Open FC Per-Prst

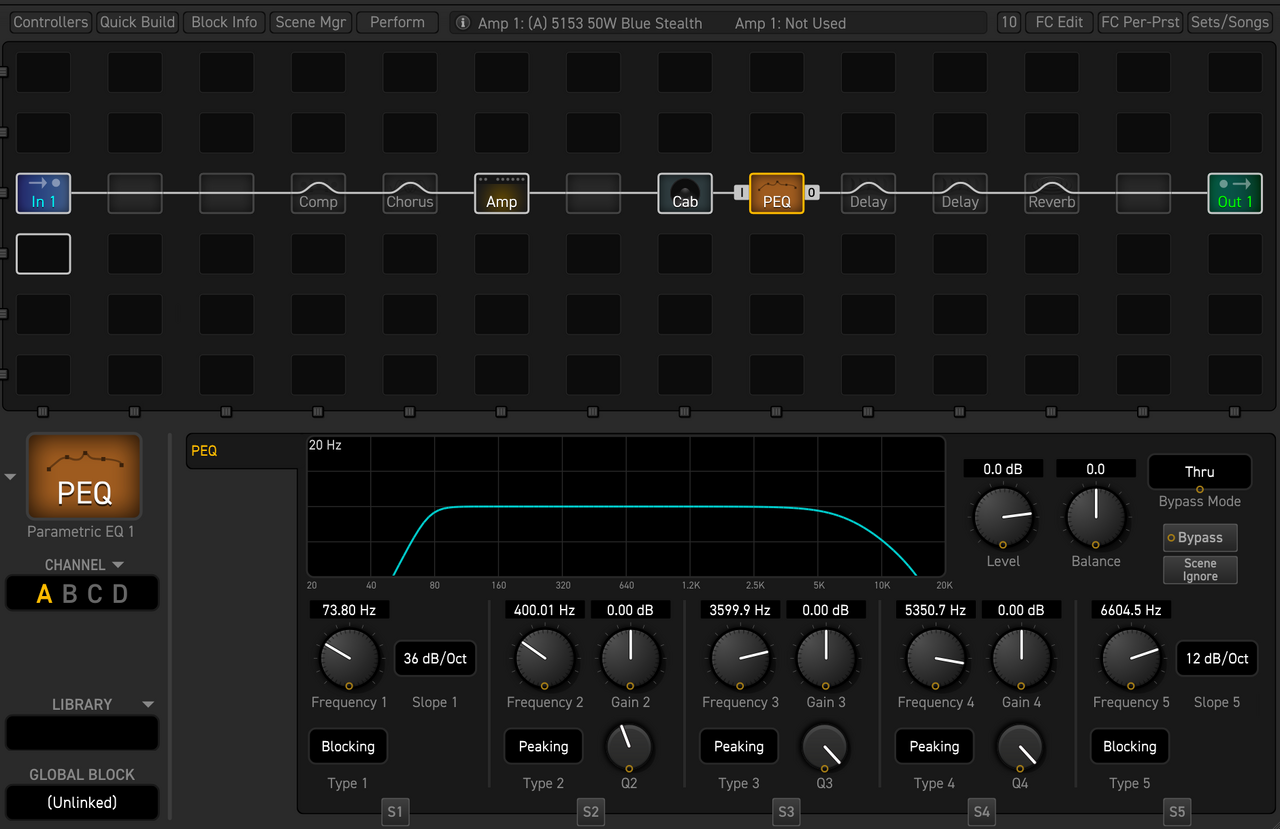tap(1140, 22)
